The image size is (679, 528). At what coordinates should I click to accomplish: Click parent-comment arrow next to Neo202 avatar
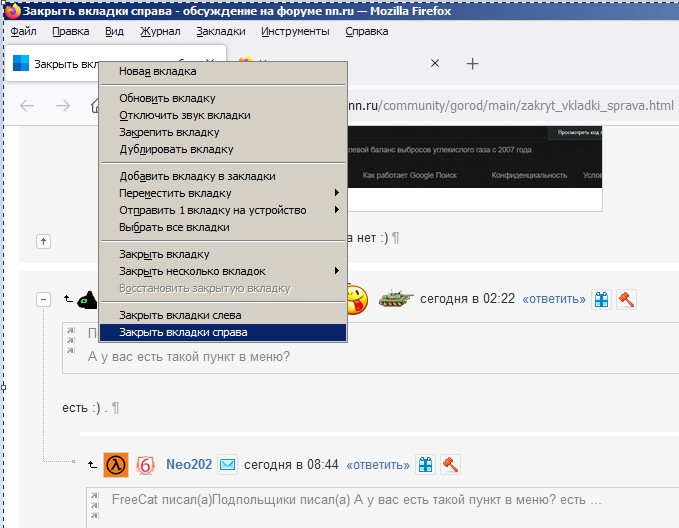click(92, 465)
